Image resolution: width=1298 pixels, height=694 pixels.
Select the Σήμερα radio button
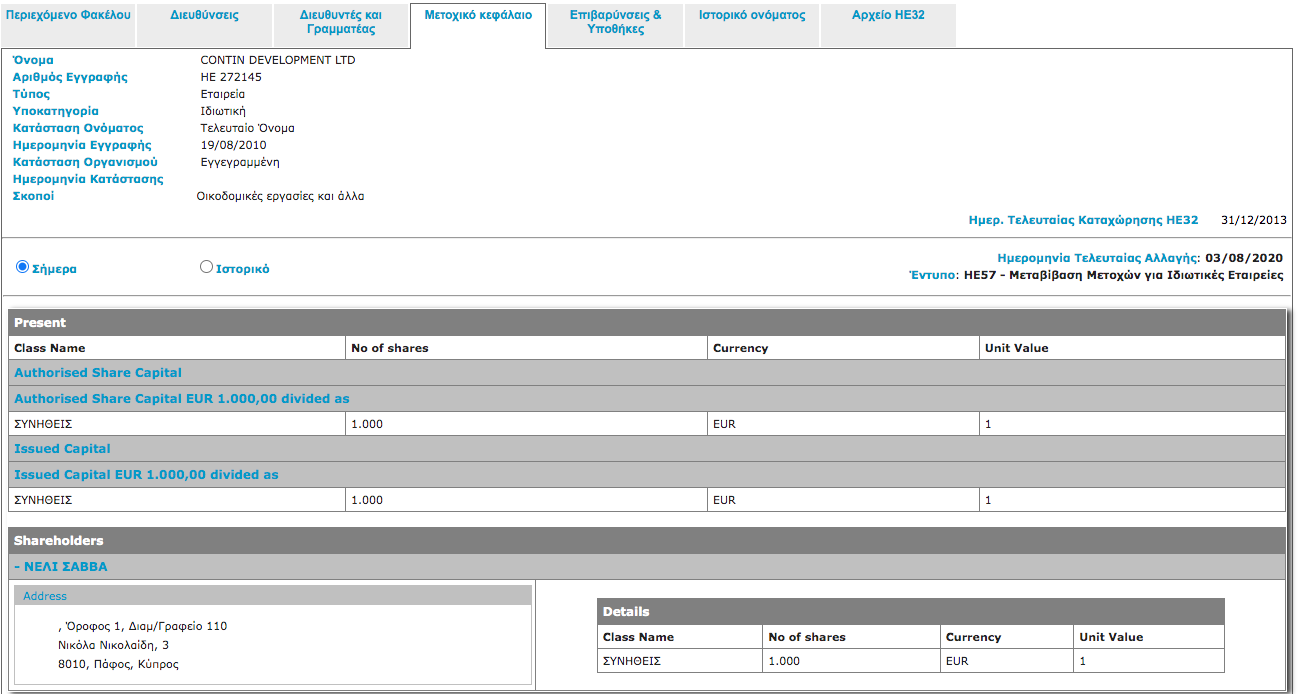pyautogui.click(x=23, y=267)
